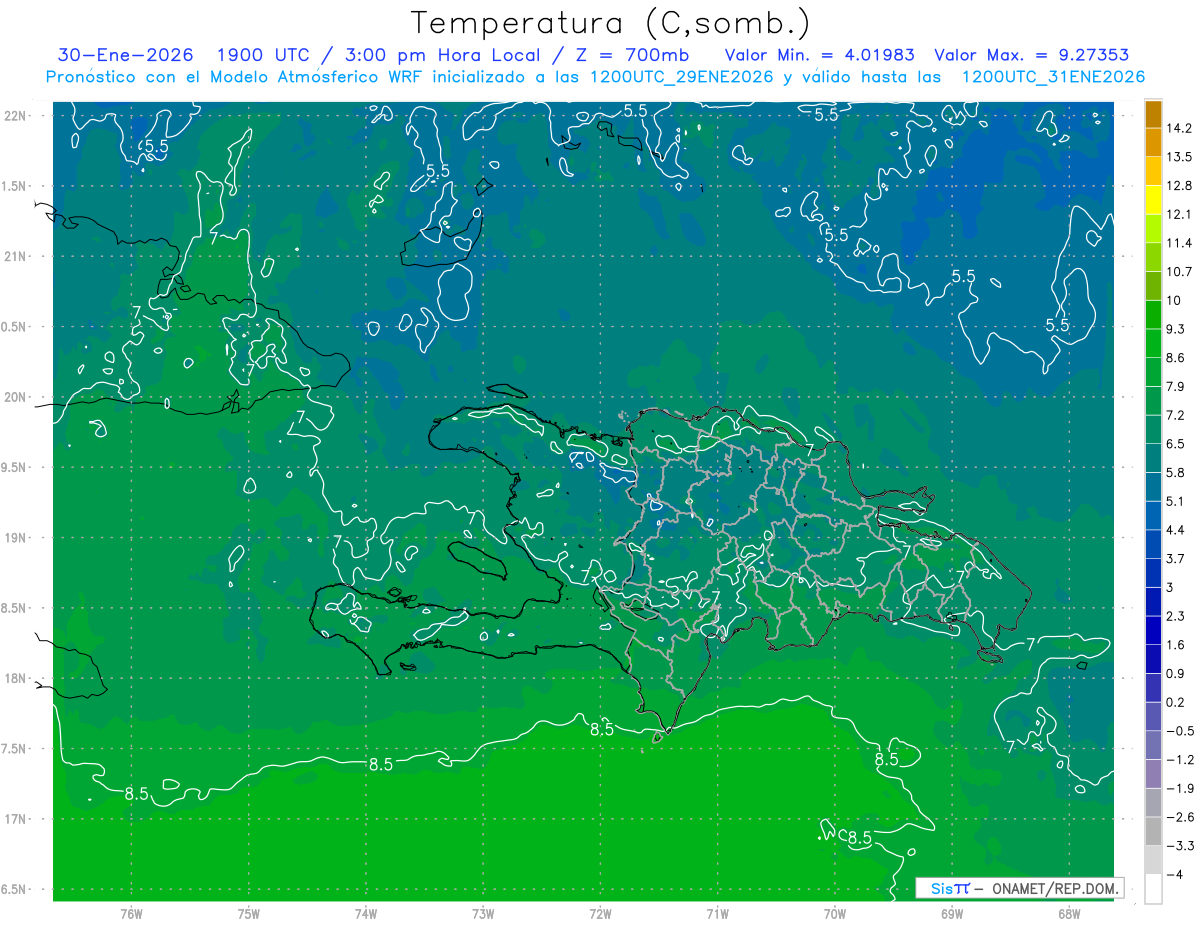The image size is (1200, 927).
Task: Click the 1200UTC_31ENE2026 validity text
Action: (1053, 77)
